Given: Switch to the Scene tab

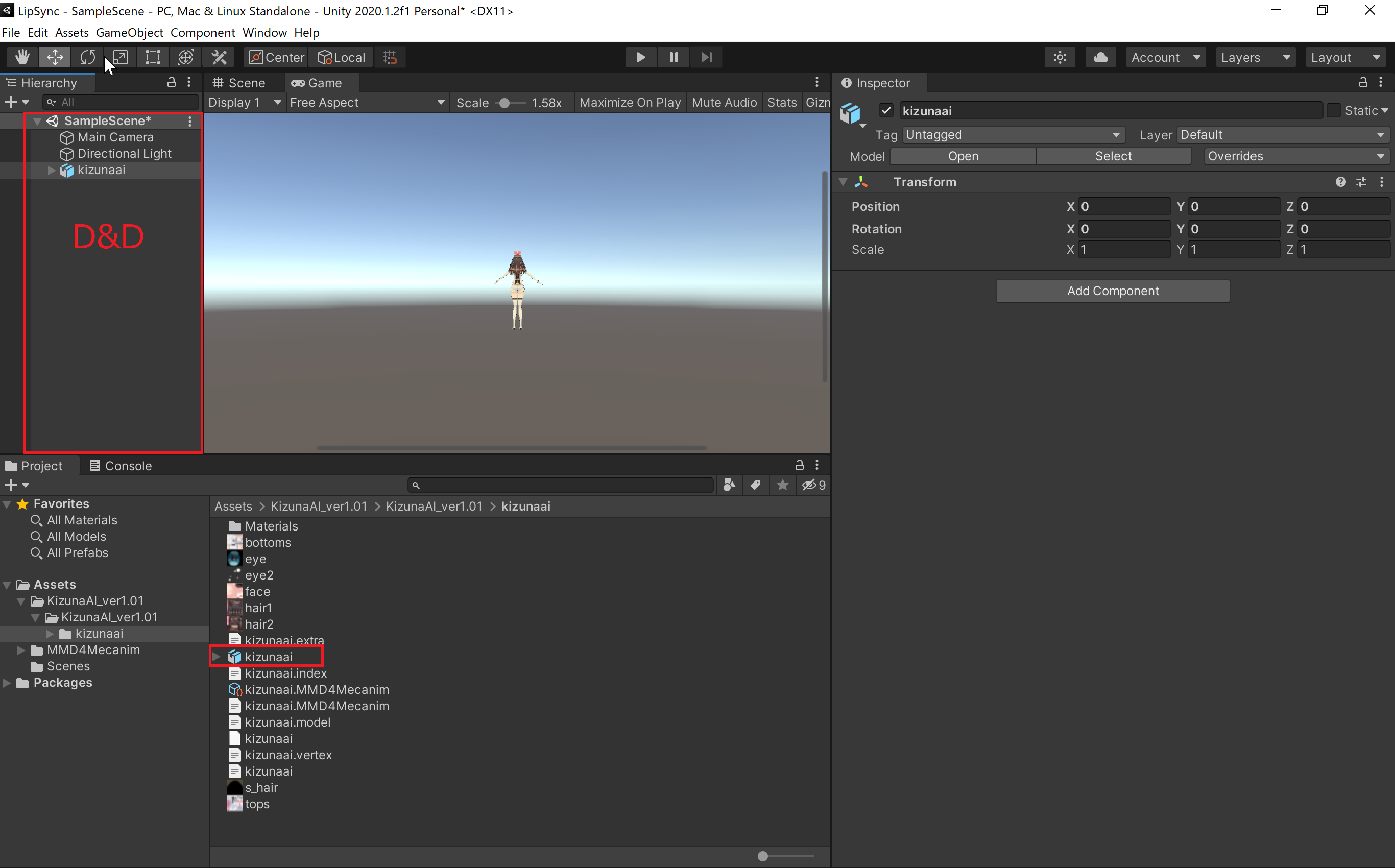Looking at the screenshot, I should coord(239,83).
